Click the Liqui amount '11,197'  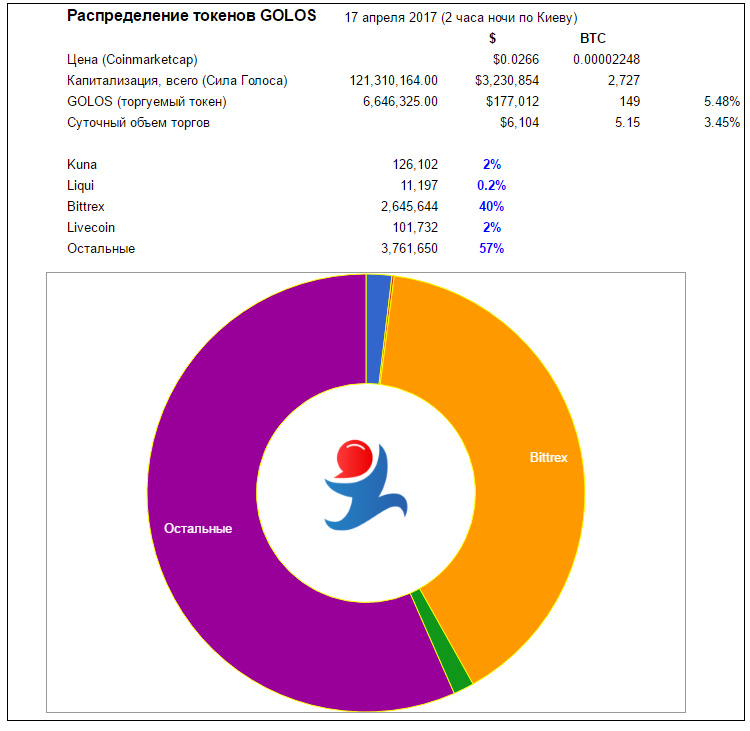point(419,186)
